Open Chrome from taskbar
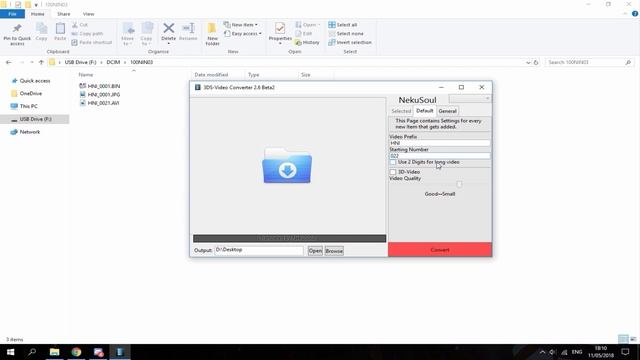This screenshot has height=360, width=640. pos(76,352)
